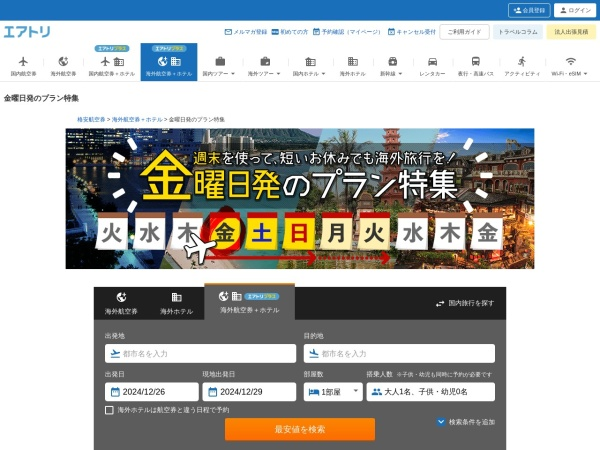Click takeoff plane icon in 出発地 field

click(x=115, y=354)
